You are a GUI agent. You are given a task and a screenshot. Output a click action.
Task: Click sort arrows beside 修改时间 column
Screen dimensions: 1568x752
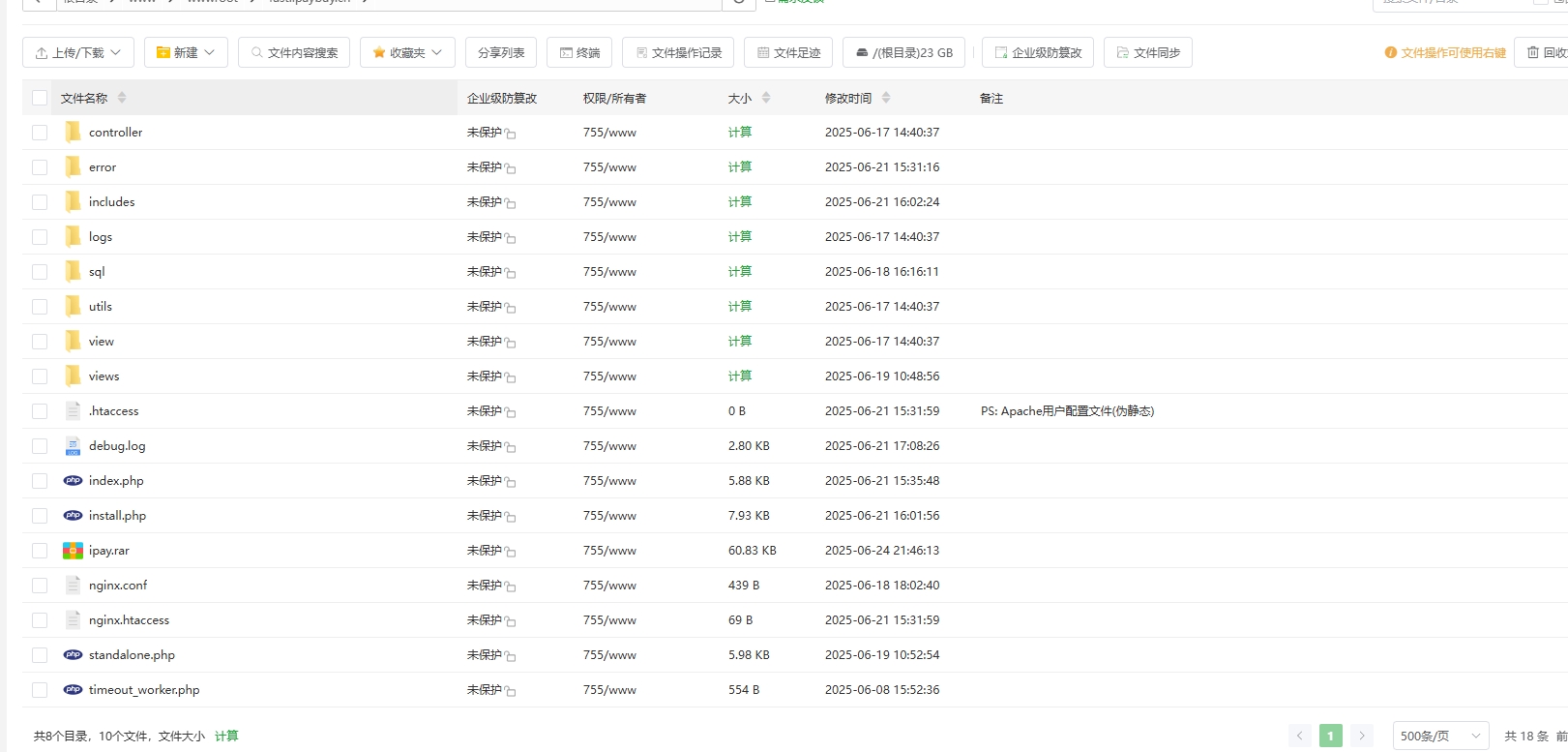coord(886,98)
